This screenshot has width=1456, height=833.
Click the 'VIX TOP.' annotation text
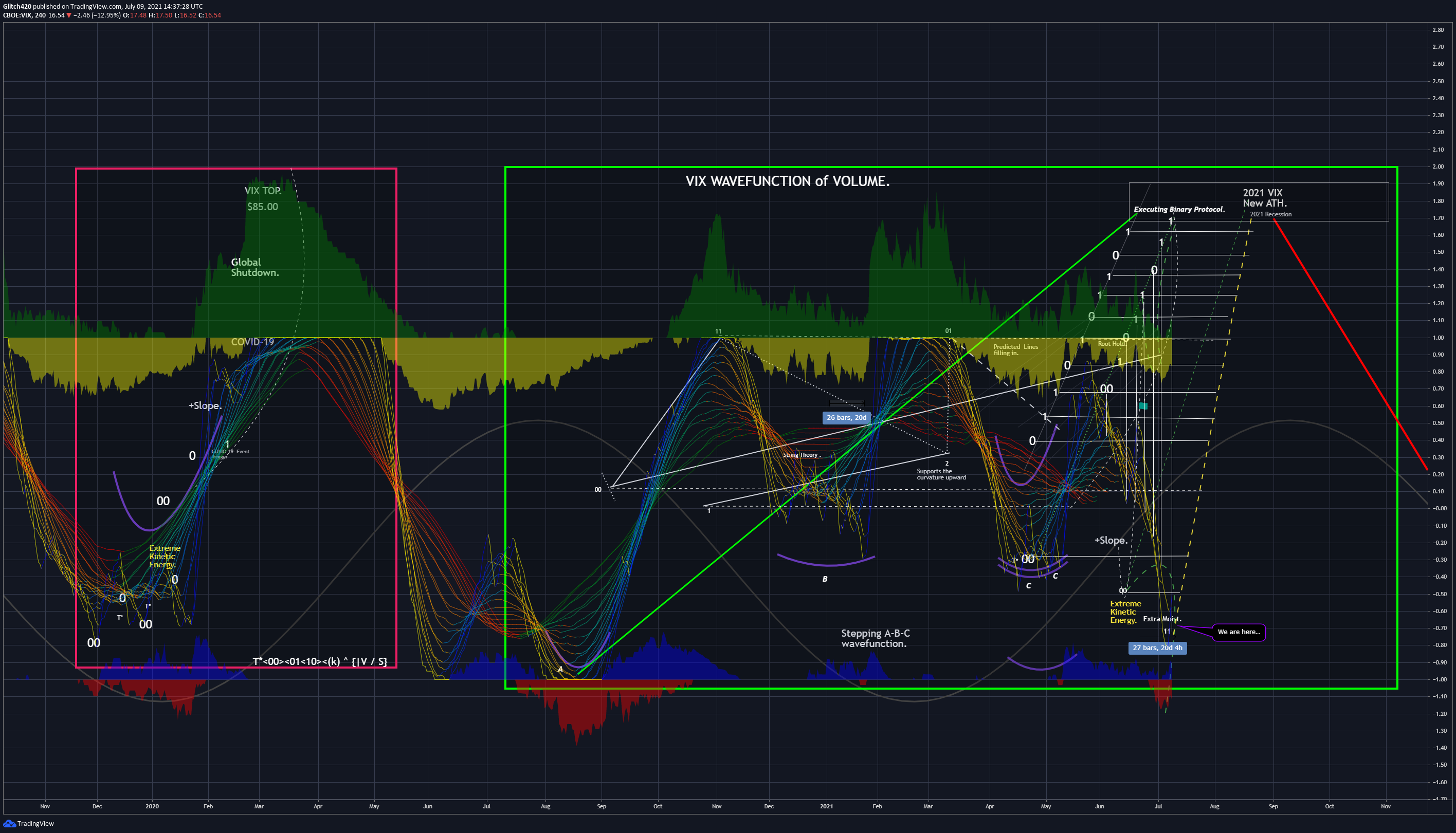[263, 191]
